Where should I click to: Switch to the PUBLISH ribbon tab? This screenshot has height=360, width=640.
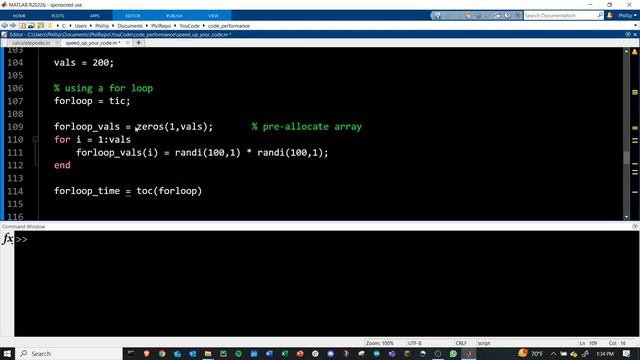pyautogui.click(x=174, y=16)
